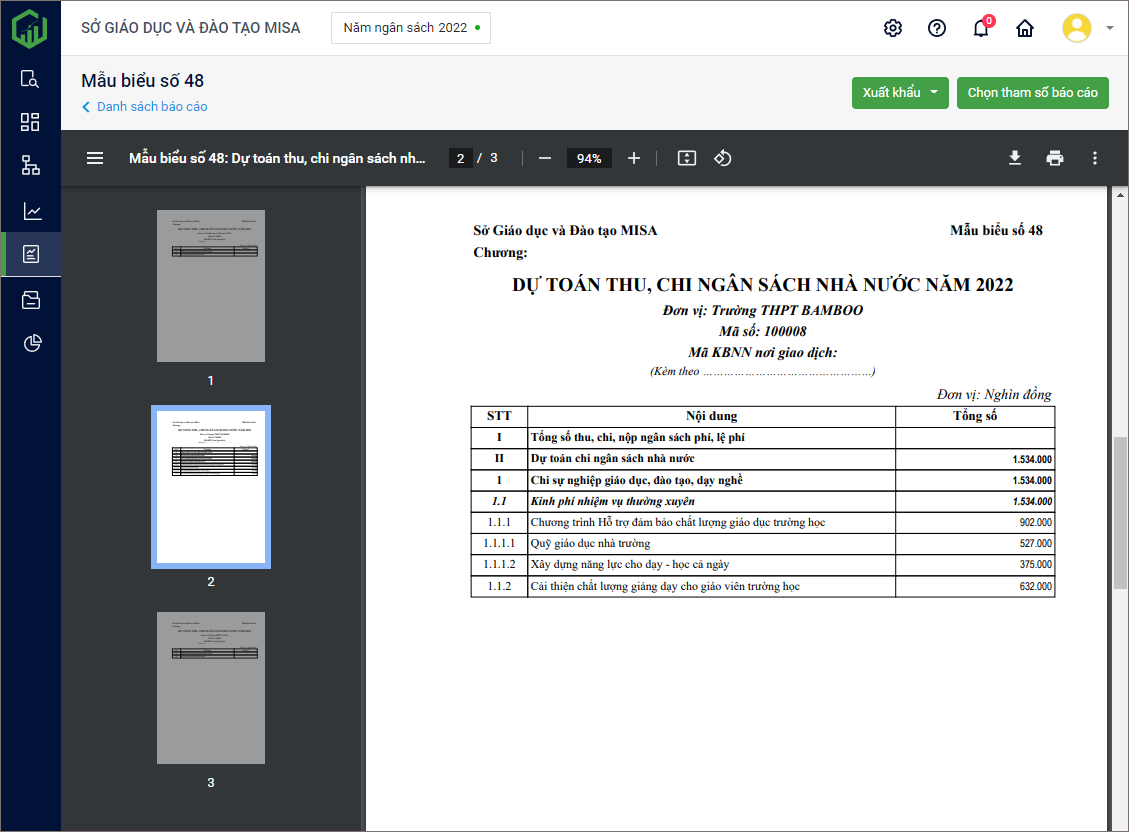Click the page number input field
Viewport: 1129px width, 832px height.
click(460, 158)
